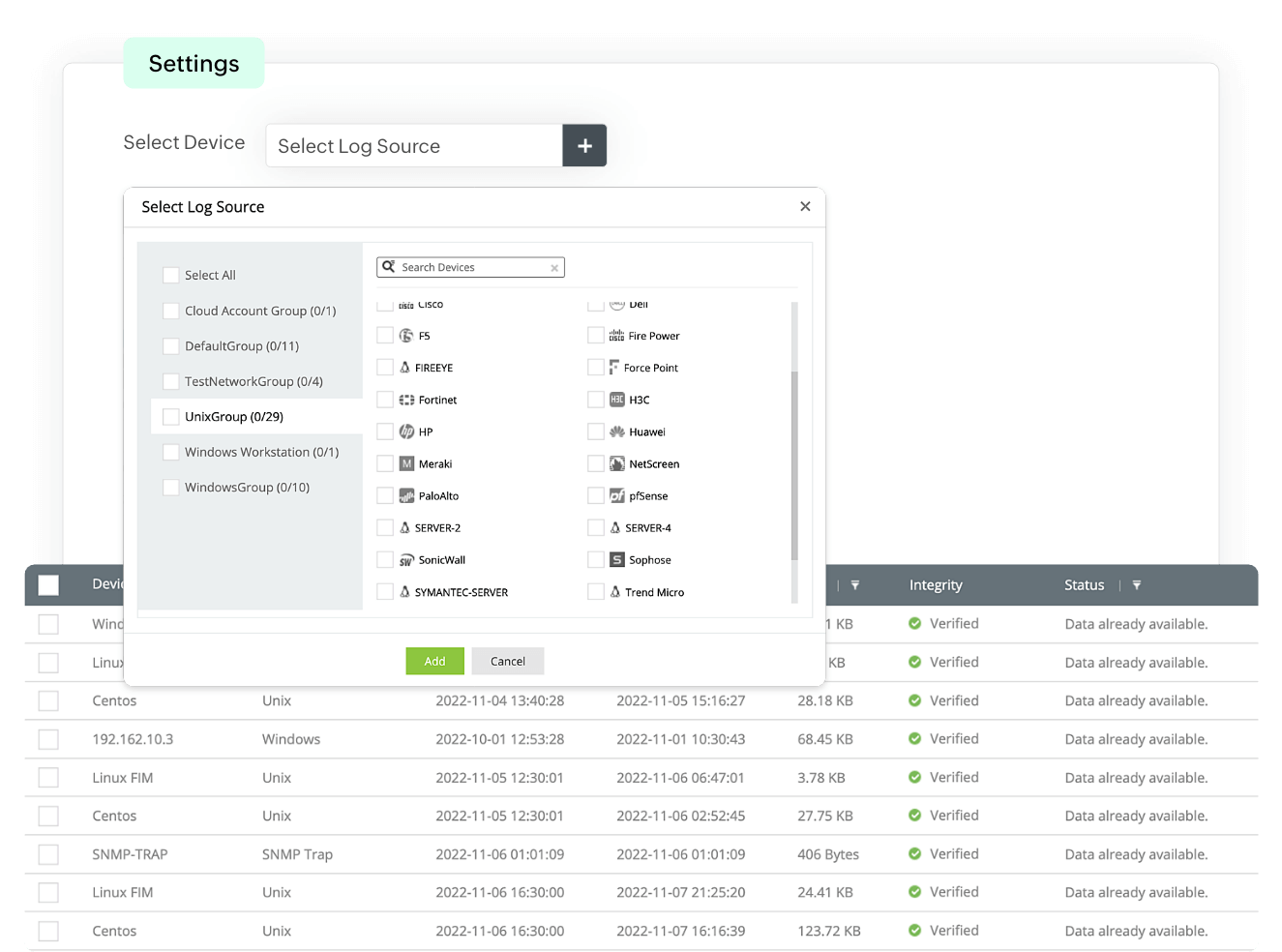Click the plus icon beside Select Log Source
This screenshot has width=1282, height=952.
[584, 146]
